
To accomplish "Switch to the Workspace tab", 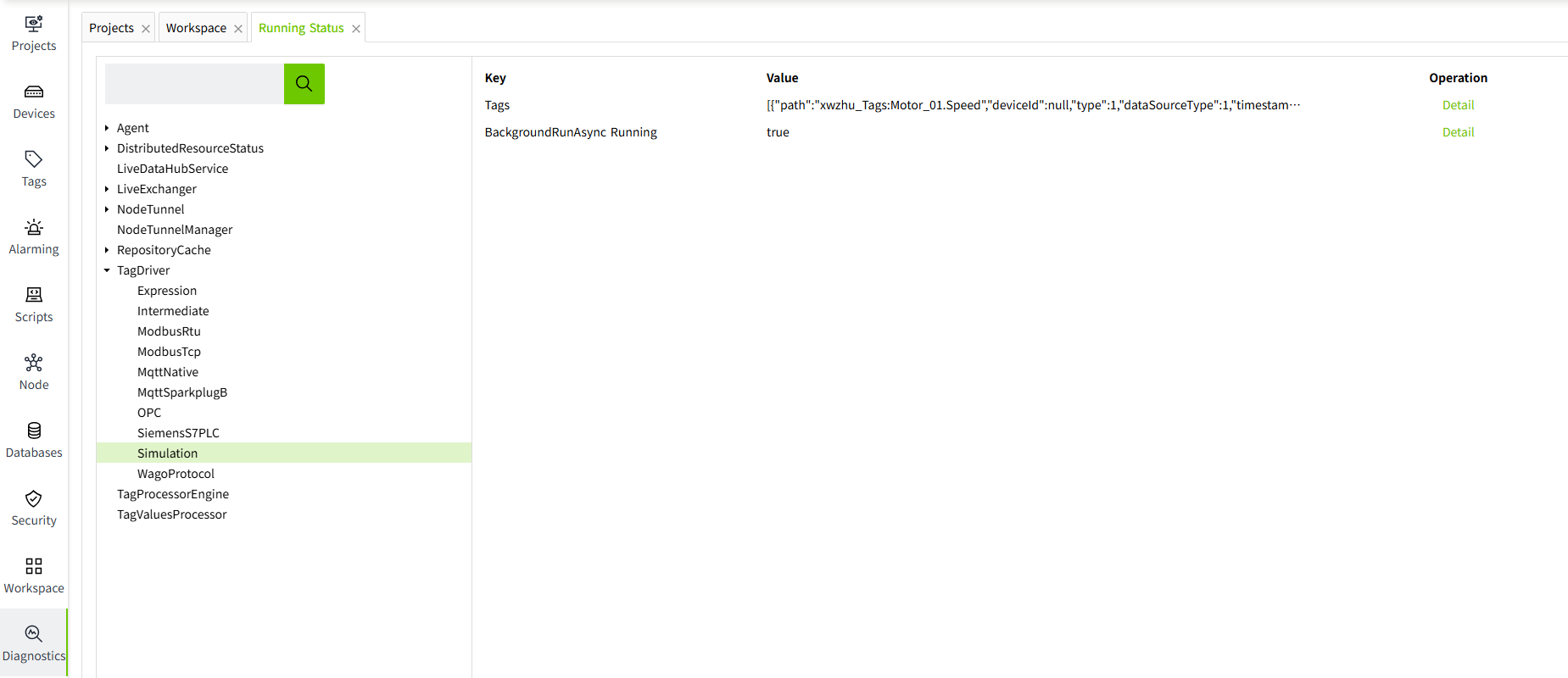I will click(196, 28).
